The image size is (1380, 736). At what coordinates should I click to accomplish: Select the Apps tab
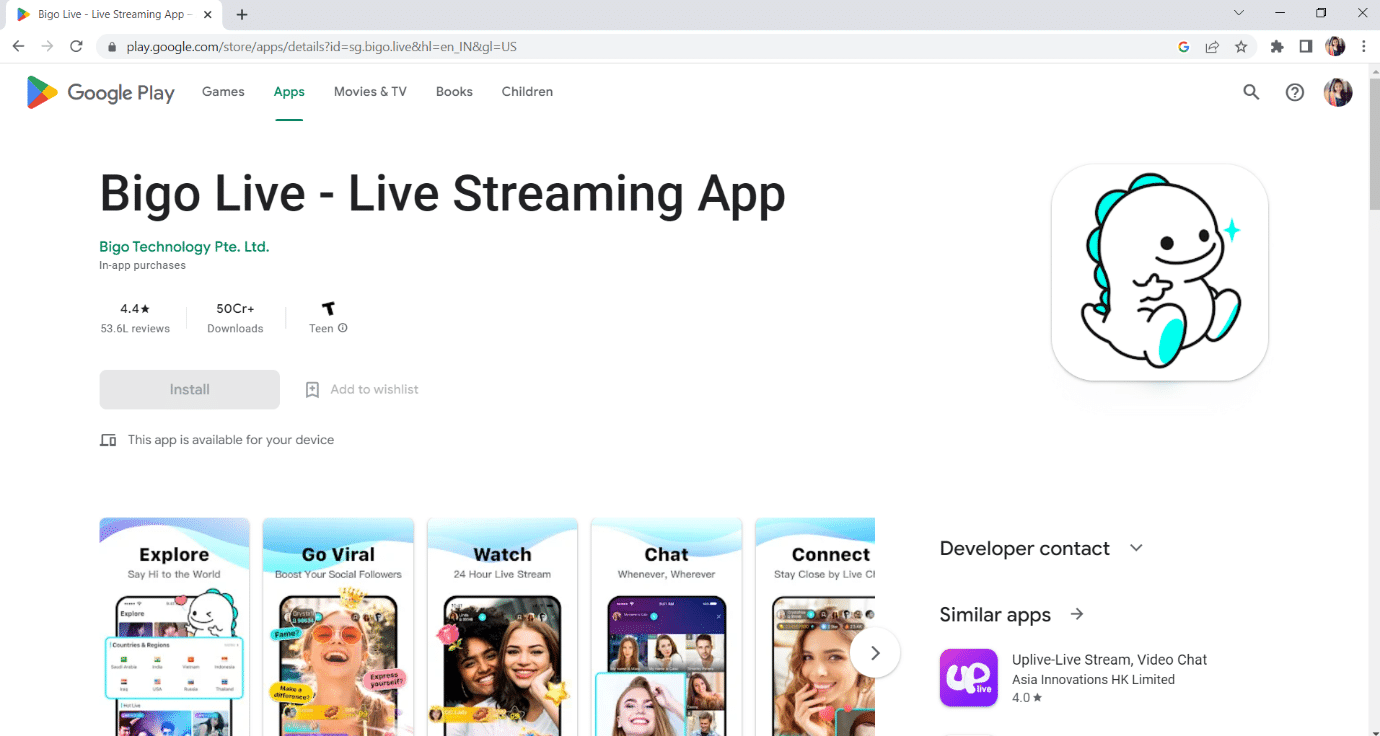tap(289, 91)
